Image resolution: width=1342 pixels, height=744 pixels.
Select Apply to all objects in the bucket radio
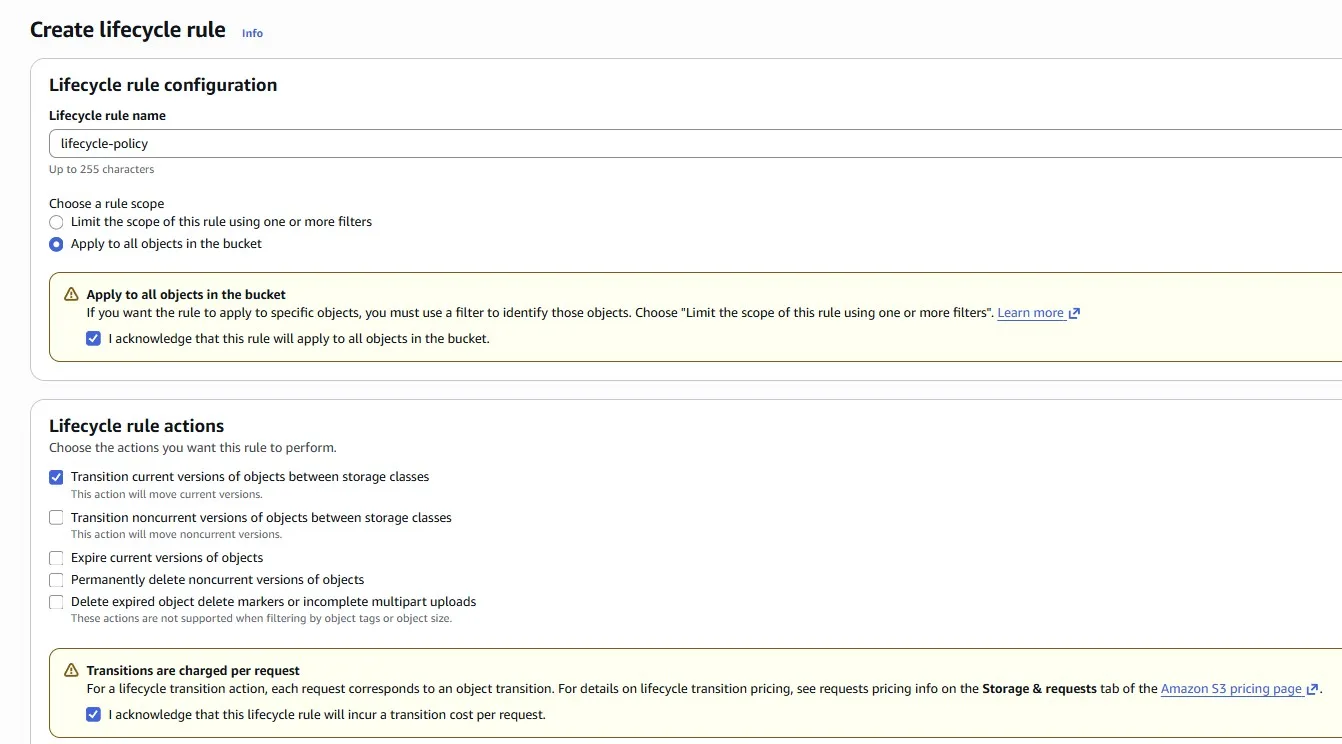click(57, 244)
